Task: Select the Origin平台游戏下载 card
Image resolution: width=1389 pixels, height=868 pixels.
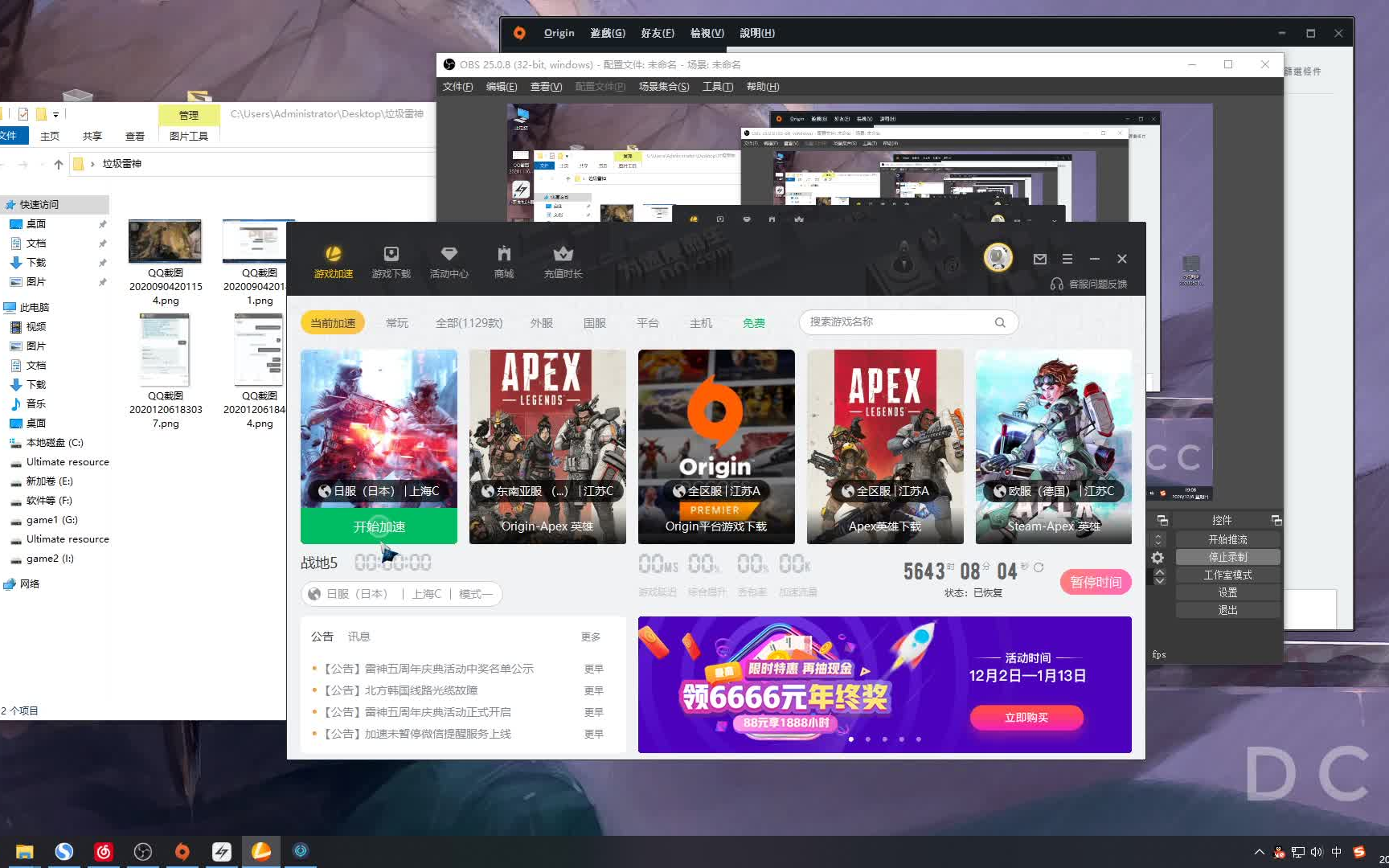Action: point(716,447)
